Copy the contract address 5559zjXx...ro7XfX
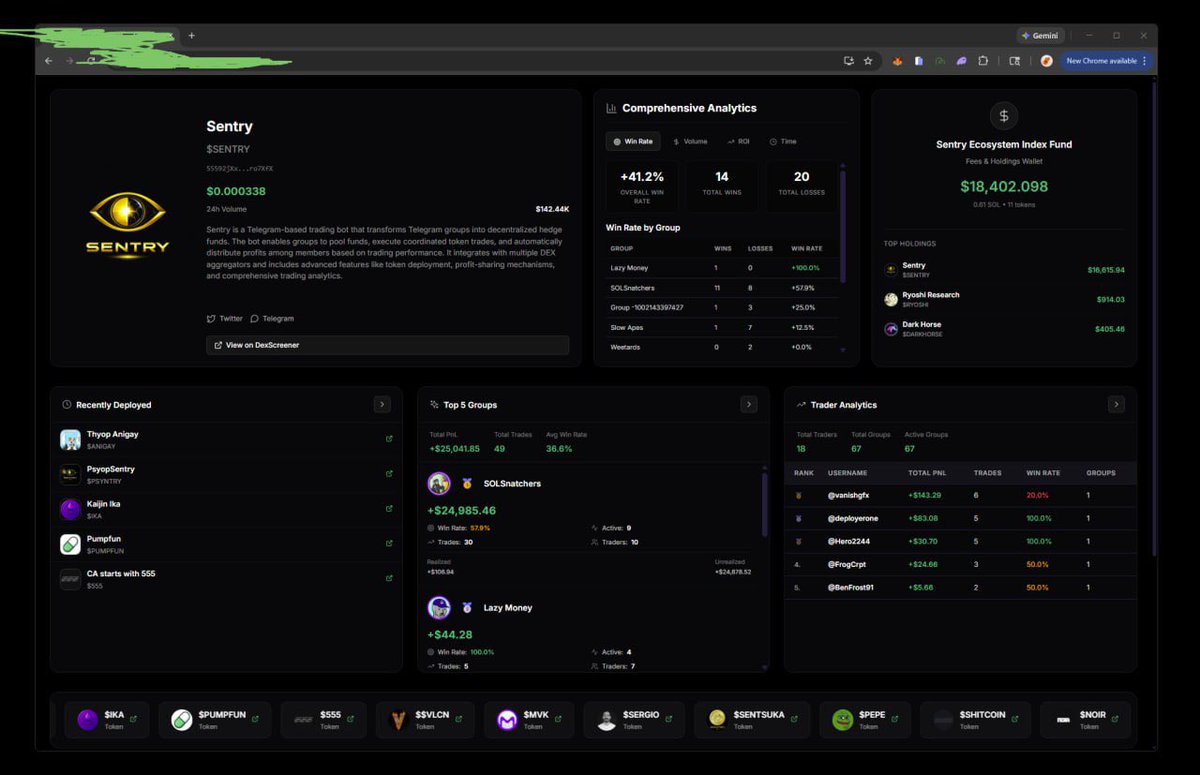 coord(240,169)
